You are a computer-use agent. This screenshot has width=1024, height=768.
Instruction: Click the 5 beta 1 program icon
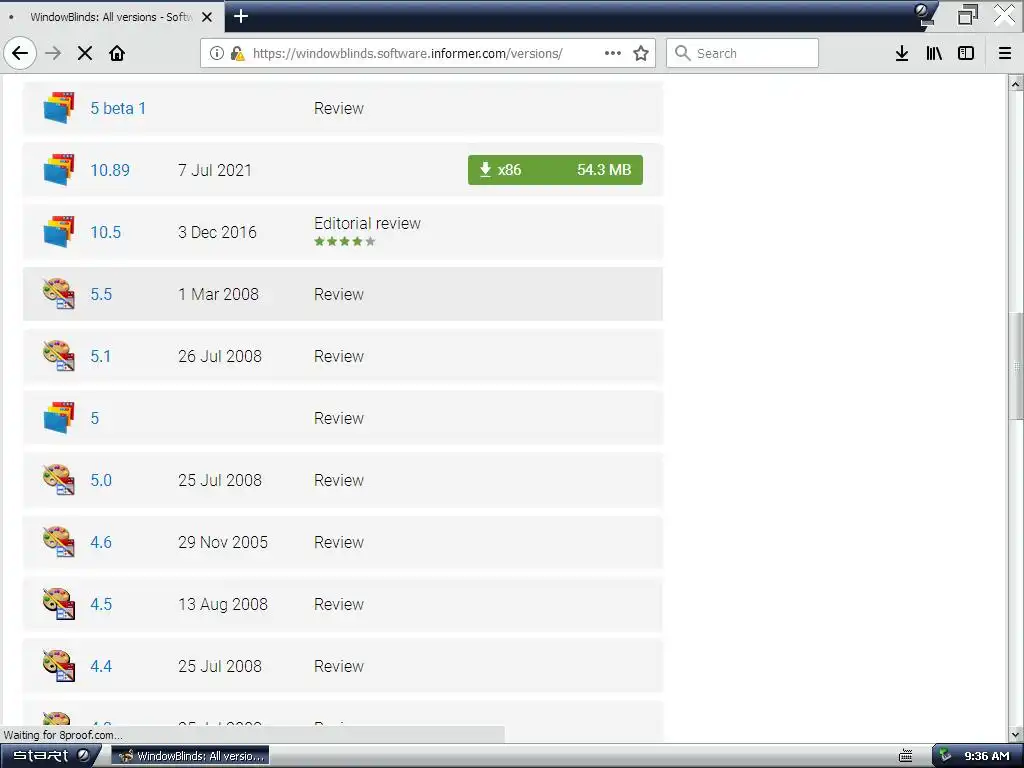pyautogui.click(x=59, y=108)
